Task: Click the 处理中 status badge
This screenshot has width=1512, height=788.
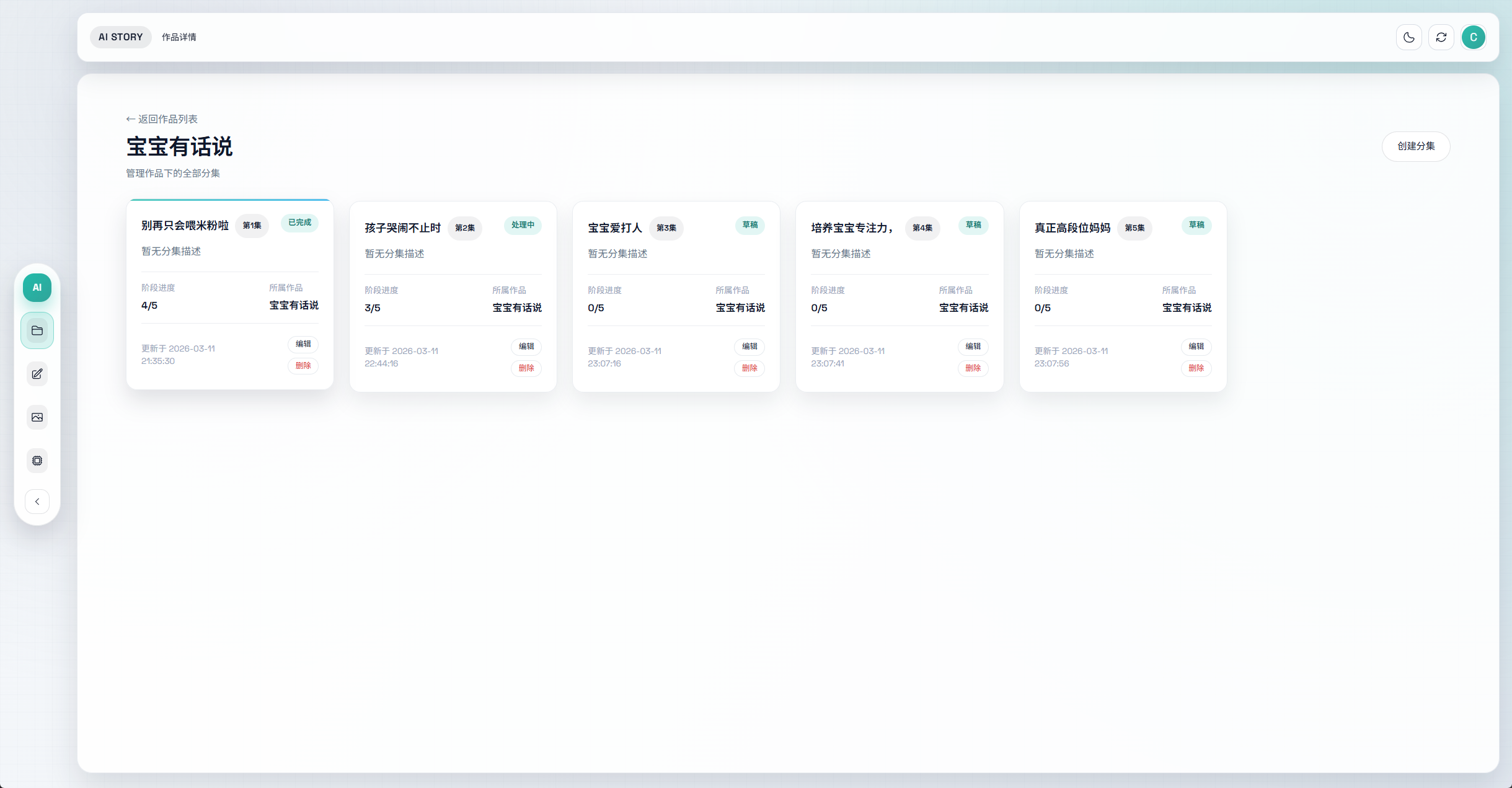Action: tap(523, 225)
